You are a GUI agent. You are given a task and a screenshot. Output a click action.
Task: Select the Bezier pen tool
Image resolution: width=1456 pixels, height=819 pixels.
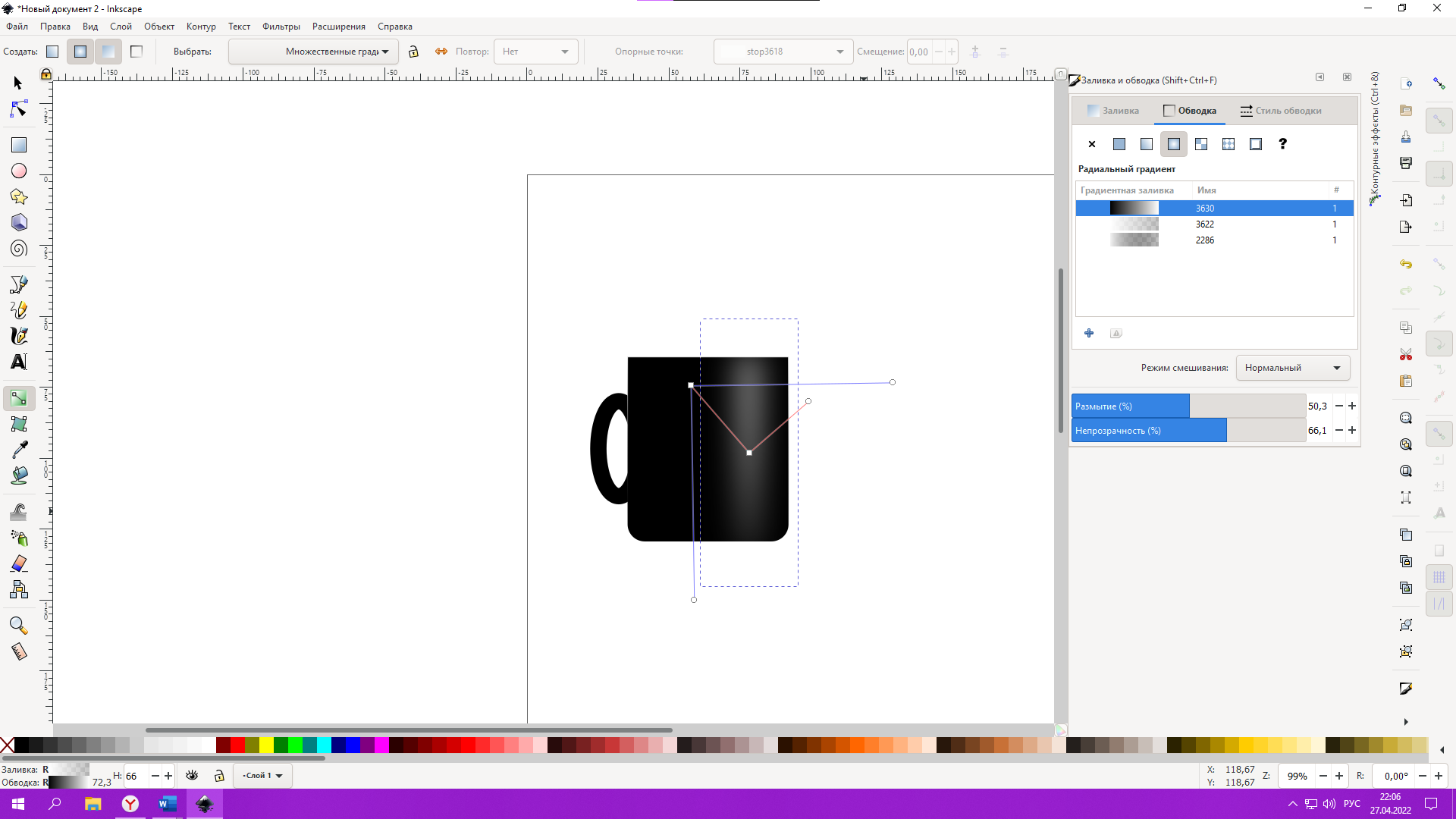(x=18, y=284)
